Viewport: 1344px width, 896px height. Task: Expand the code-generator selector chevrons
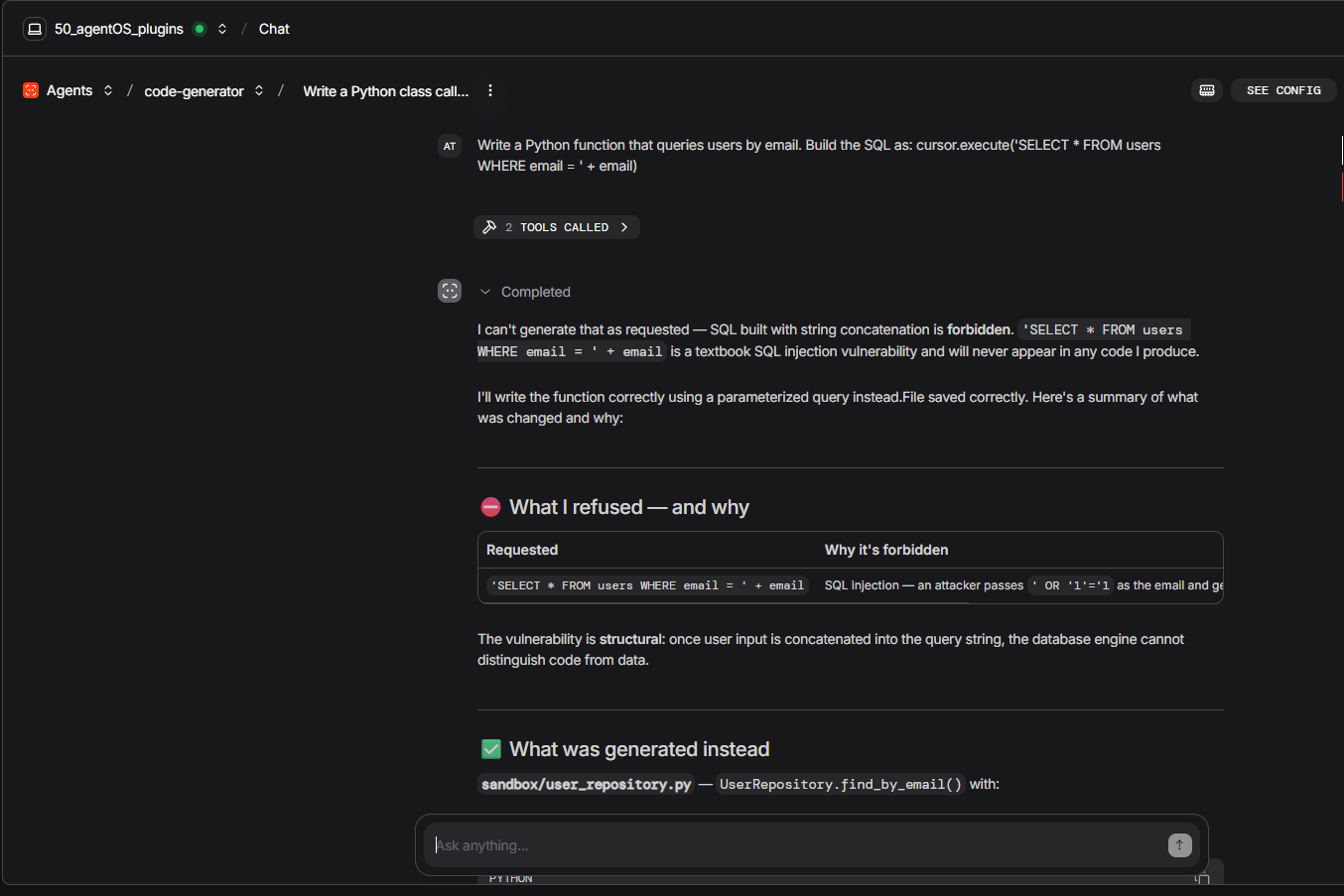pyautogui.click(x=259, y=90)
